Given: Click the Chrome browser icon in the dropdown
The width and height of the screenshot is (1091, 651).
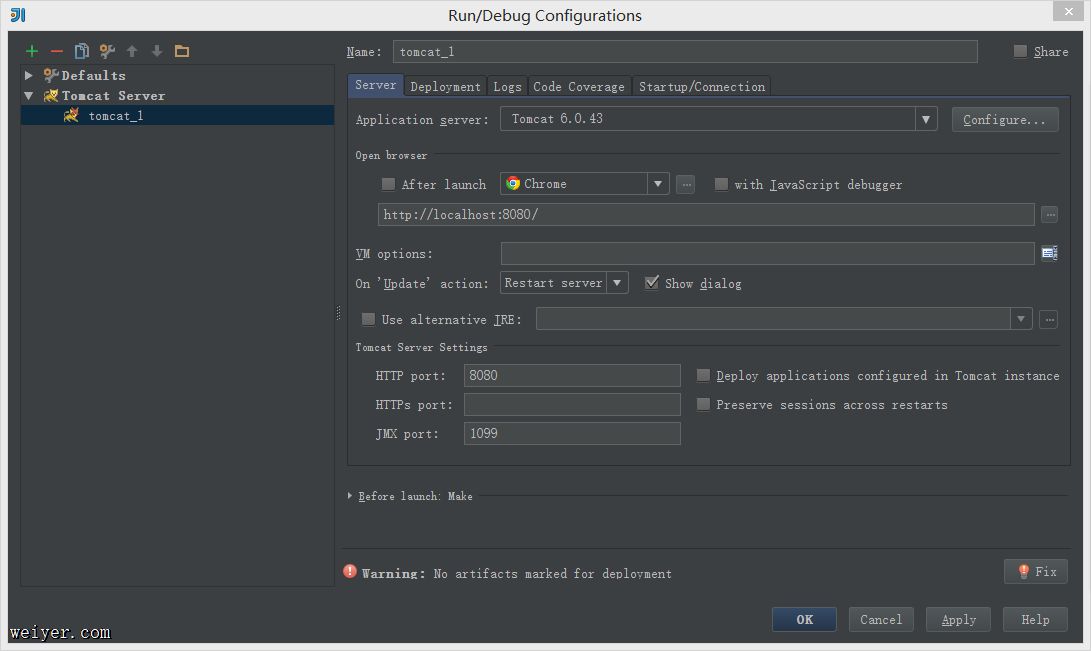Looking at the screenshot, I should 513,184.
